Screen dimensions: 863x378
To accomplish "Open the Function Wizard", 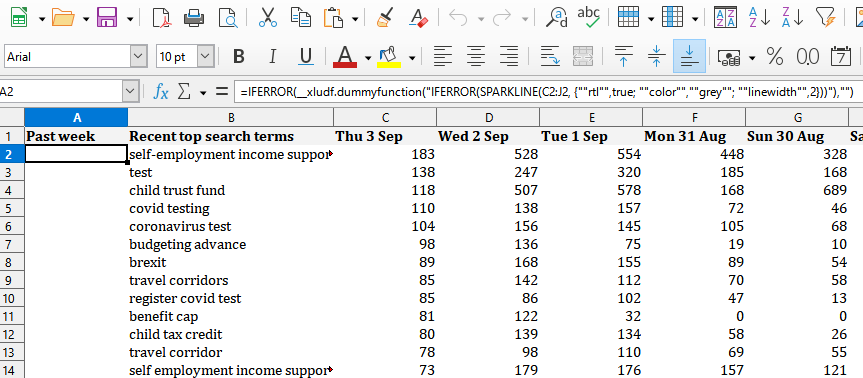I will pyautogui.click(x=161, y=92).
